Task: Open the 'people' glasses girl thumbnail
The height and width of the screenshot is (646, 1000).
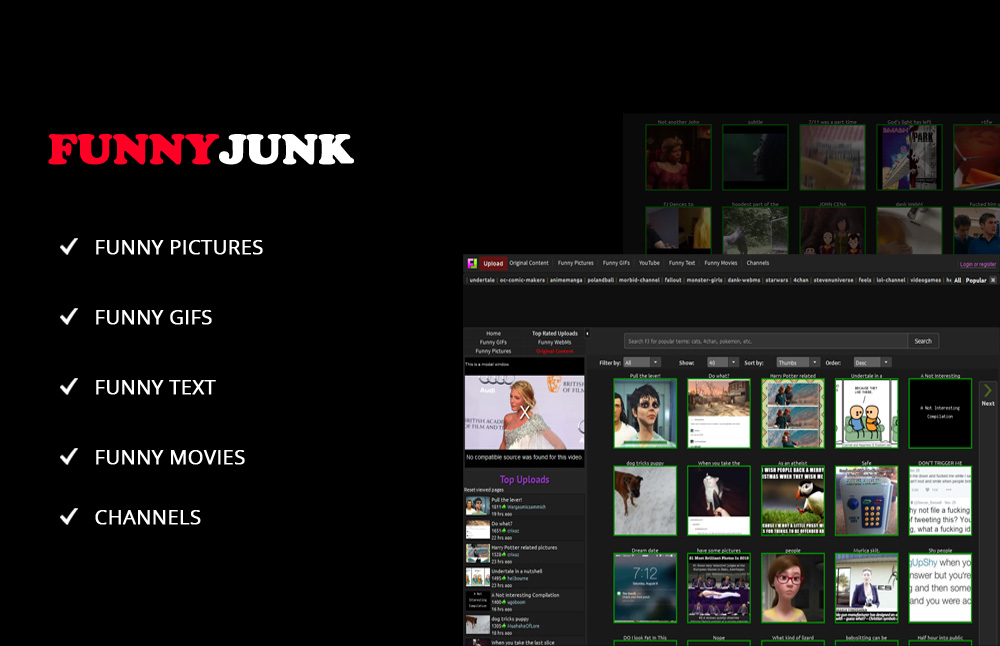Action: (793, 588)
